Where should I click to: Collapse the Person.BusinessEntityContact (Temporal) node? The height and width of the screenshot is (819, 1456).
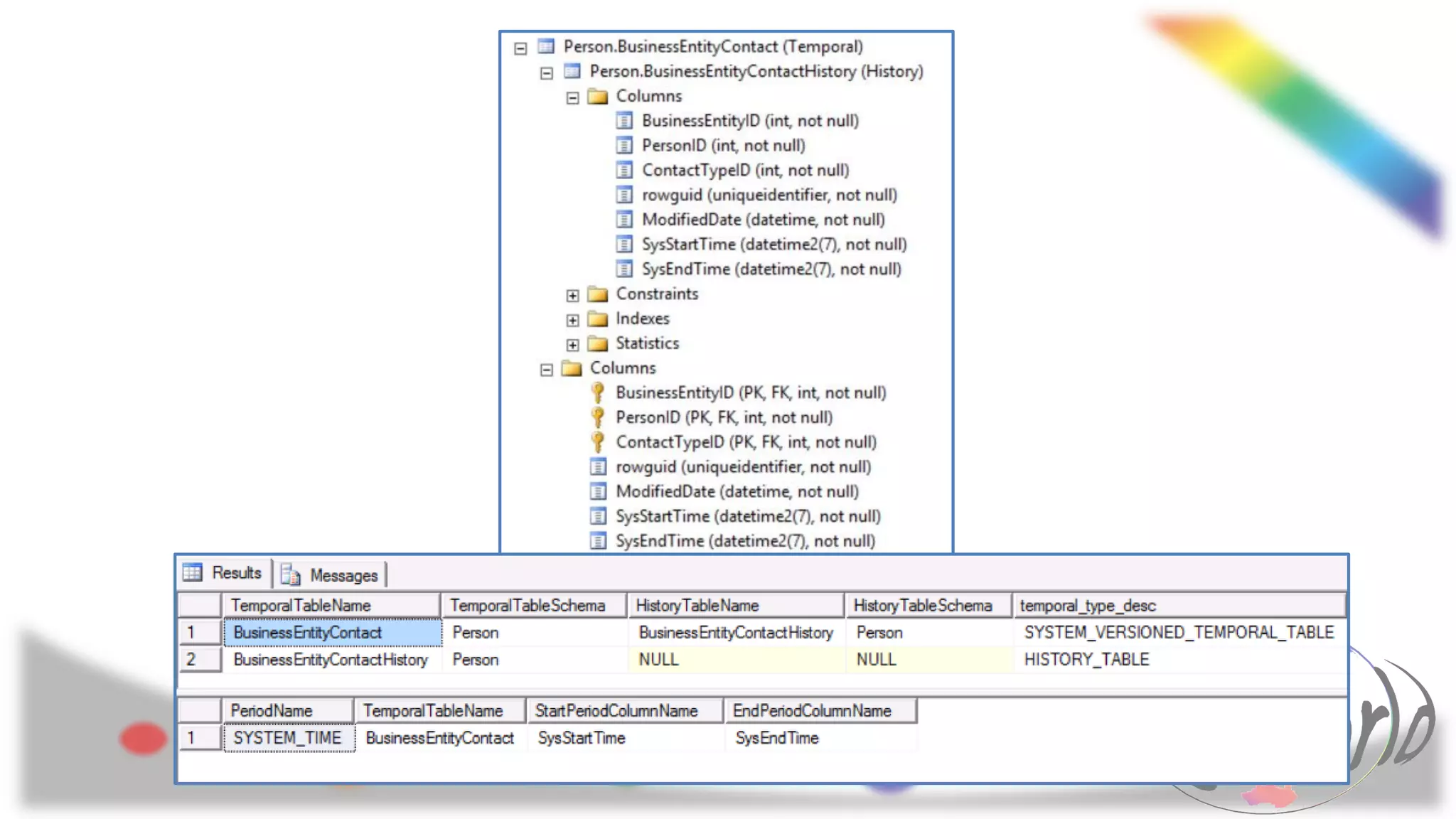(x=520, y=48)
